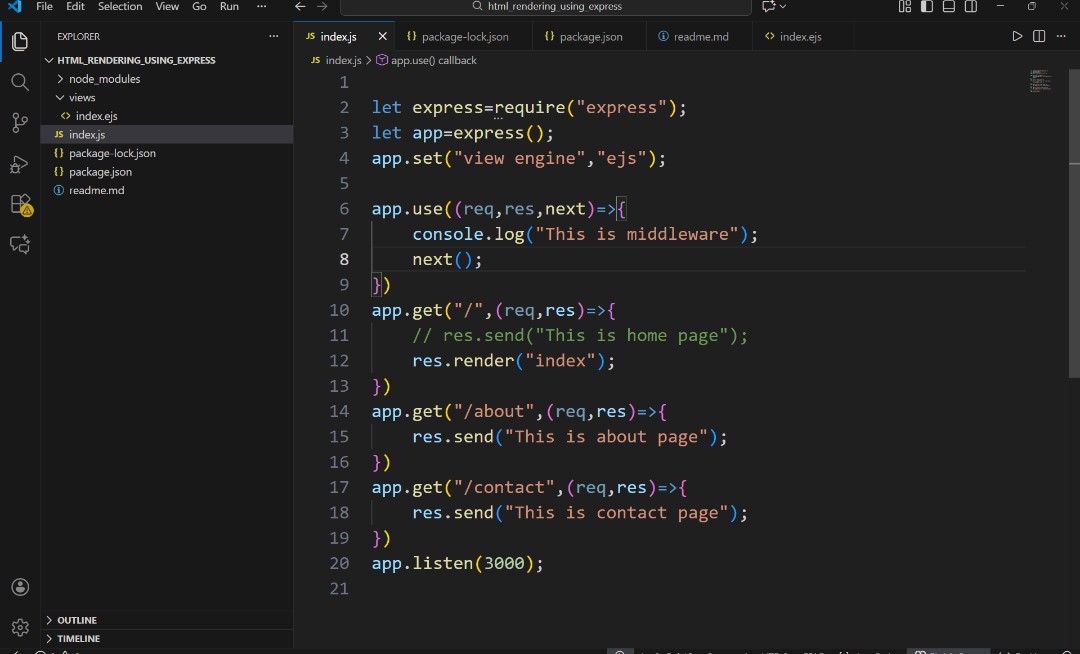This screenshot has width=1080, height=654.
Task: Open readme.md in the explorer tree
Action: [x=167, y=191]
